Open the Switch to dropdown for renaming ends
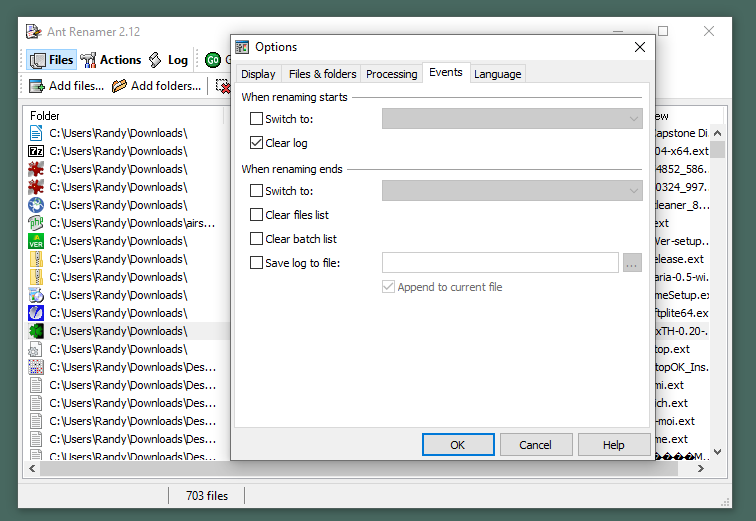Viewport: 756px width, 521px height. (512, 191)
